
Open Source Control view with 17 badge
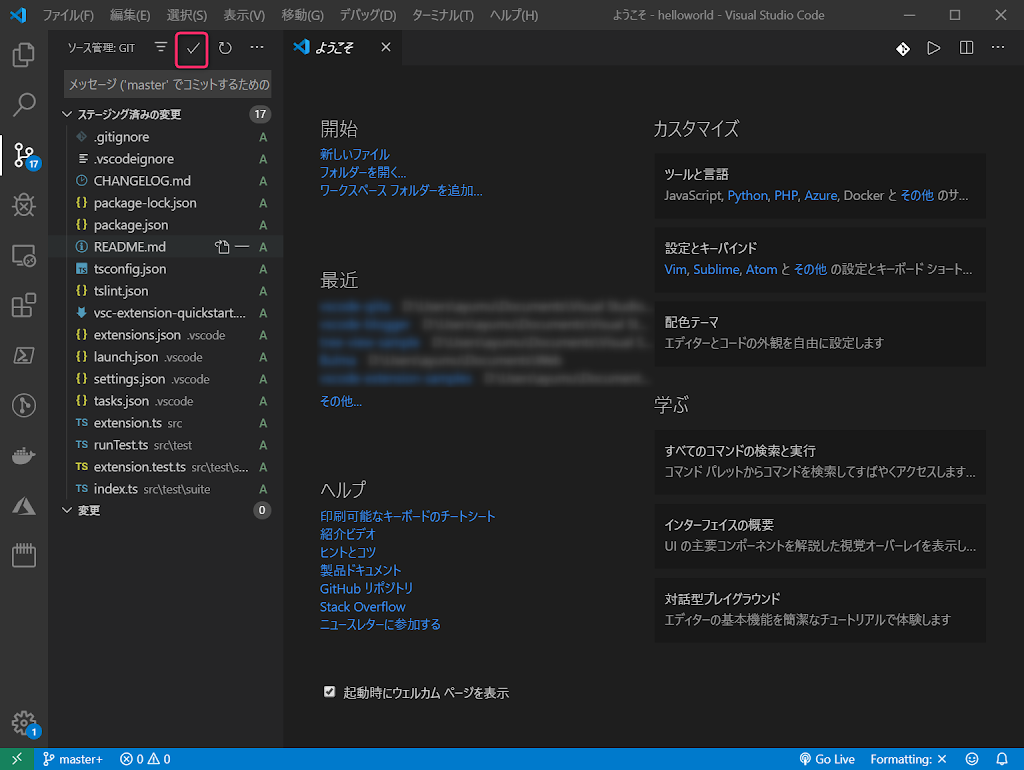pos(26,155)
